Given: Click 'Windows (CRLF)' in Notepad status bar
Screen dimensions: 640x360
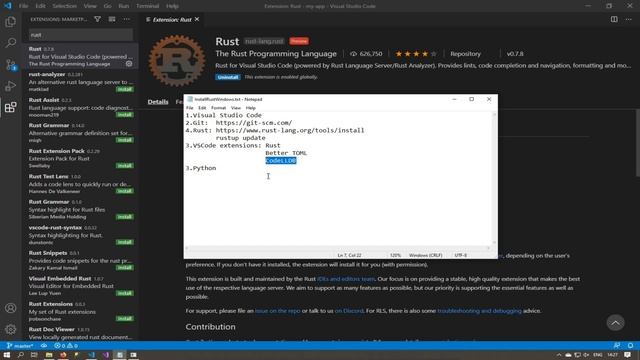Looking at the screenshot, I should (x=425, y=255).
